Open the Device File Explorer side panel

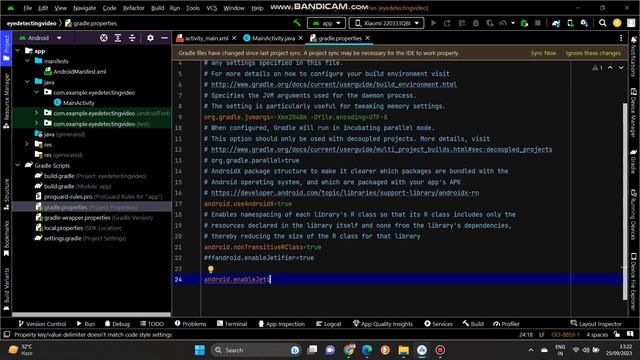click(x=633, y=282)
